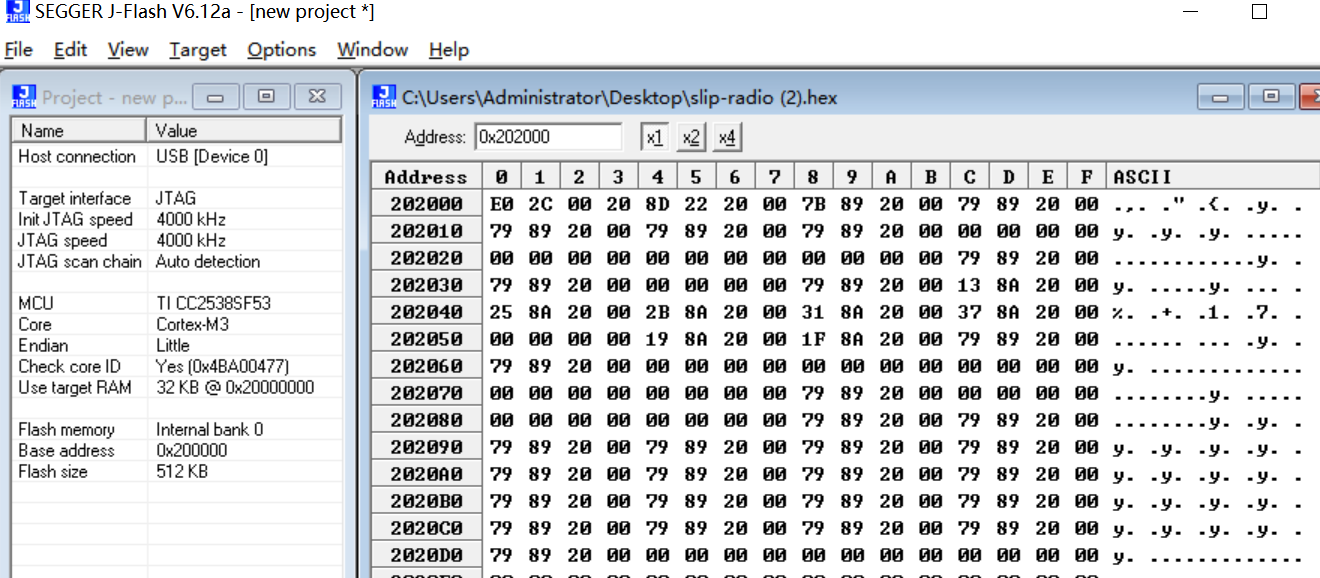Click the Value column header in Project panel
The image size is (1320, 578).
[x=244, y=130]
